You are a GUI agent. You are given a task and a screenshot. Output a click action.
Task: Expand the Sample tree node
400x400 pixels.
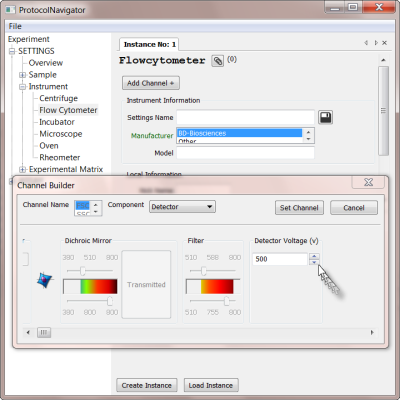(22, 75)
